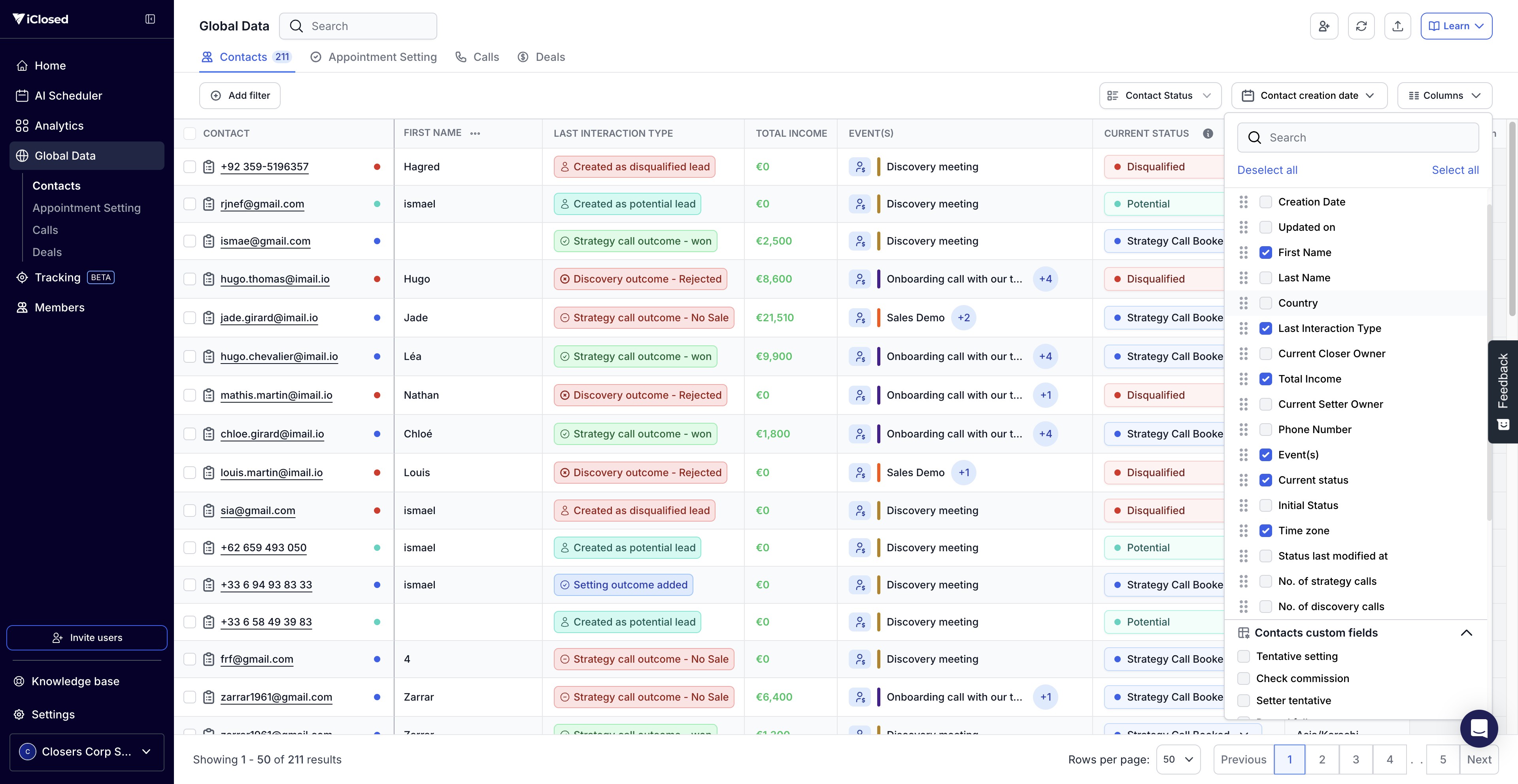Open the chat support bubble icon
Viewport: 1518px width, 784px height.
click(x=1478, y=729)
